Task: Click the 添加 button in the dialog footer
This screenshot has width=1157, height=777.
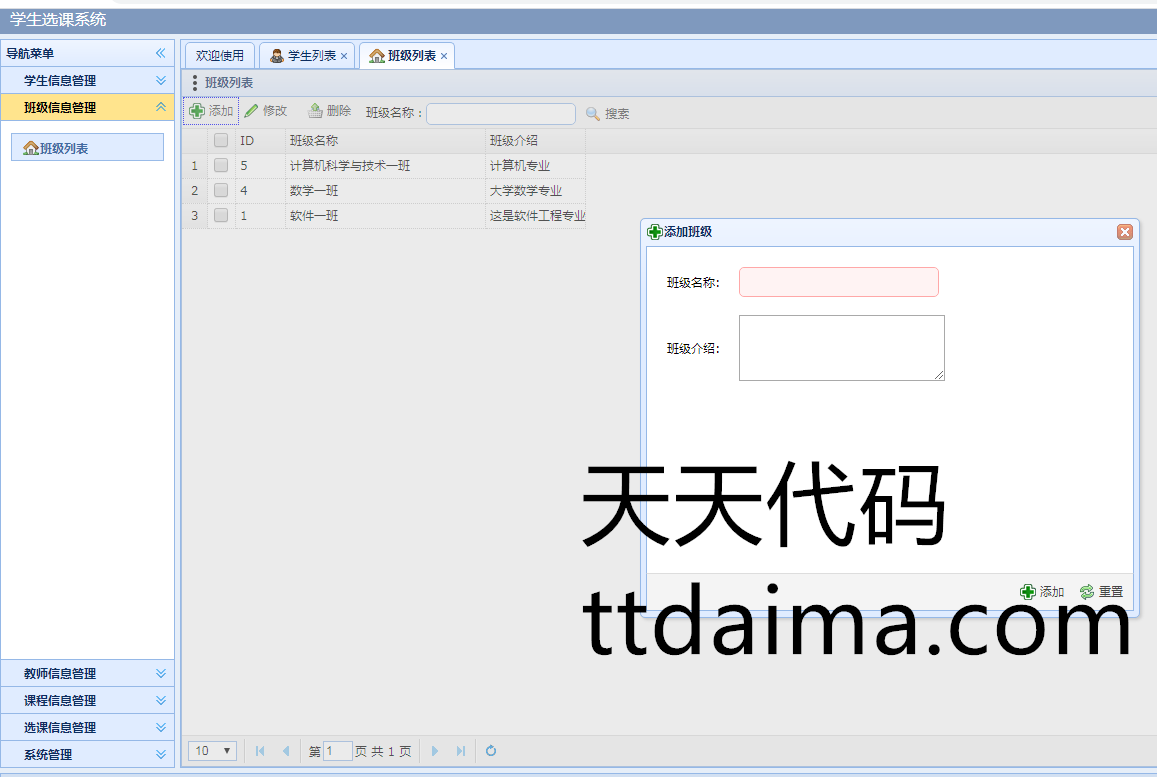Action: [1042, 592]
